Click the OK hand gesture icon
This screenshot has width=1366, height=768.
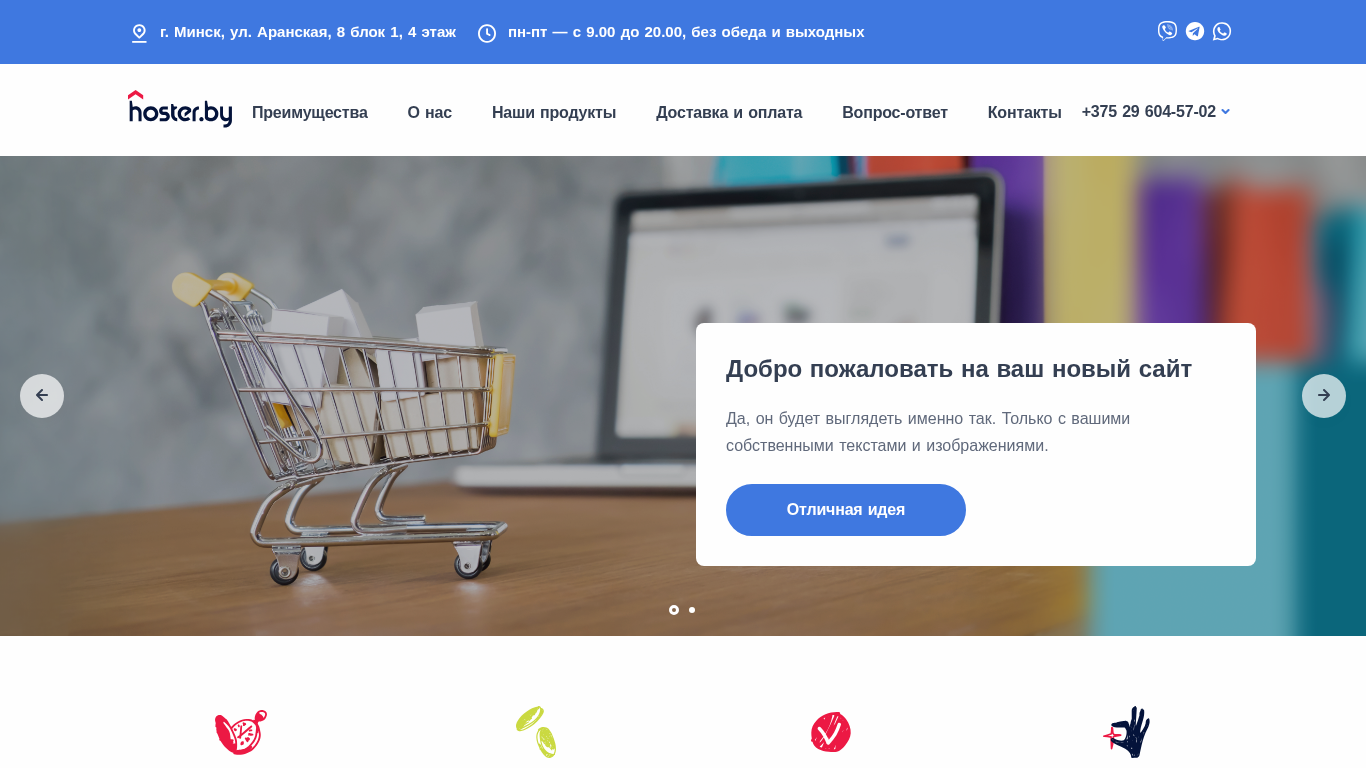[1126, 732]
